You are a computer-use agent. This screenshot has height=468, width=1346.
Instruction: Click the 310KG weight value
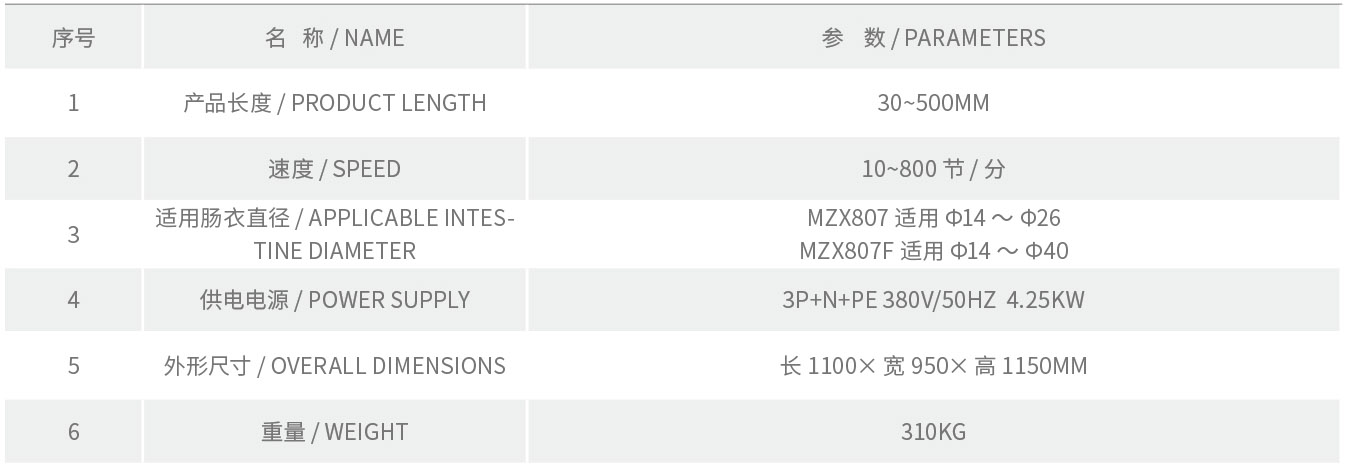click(933, 432)
